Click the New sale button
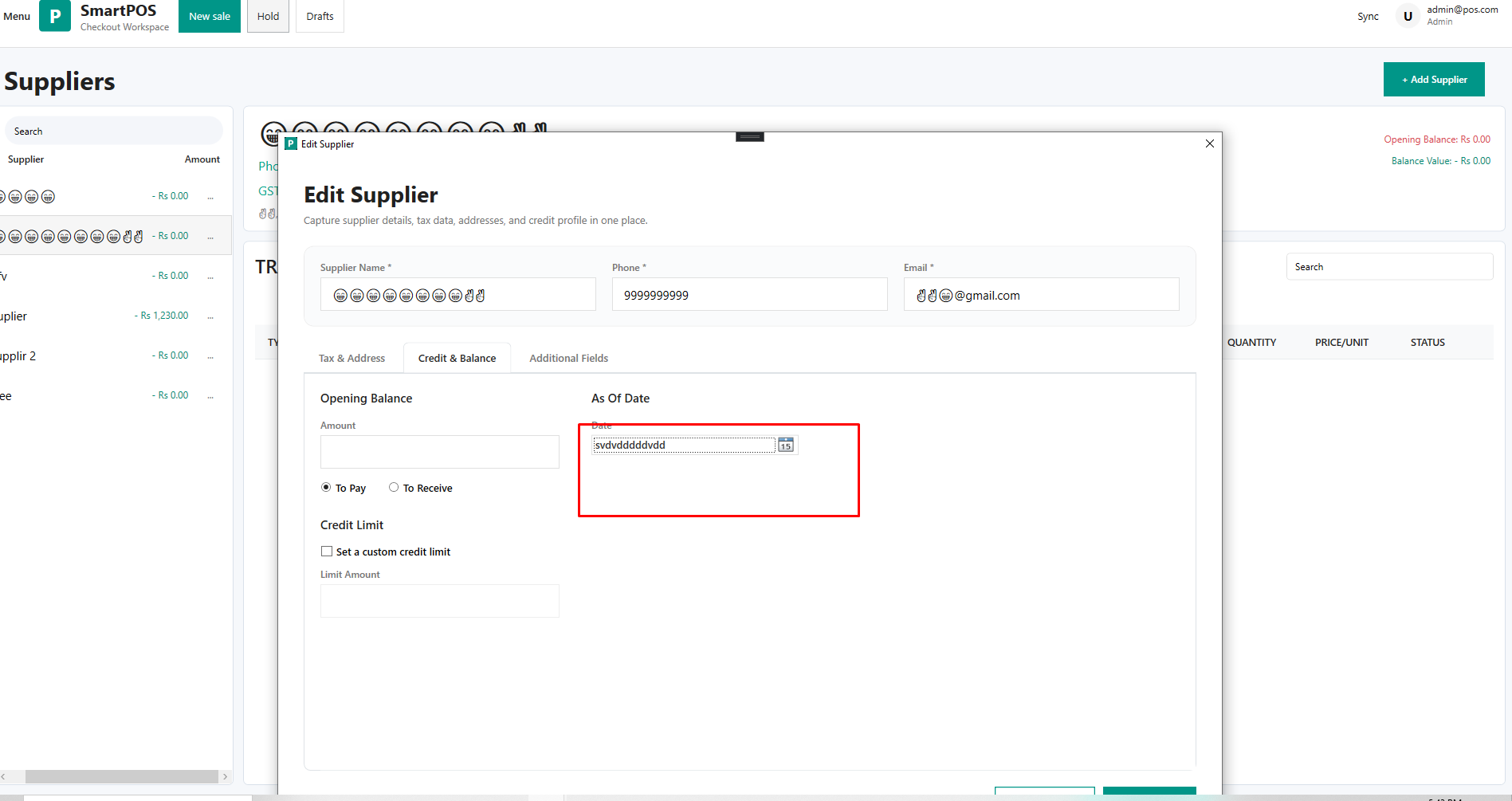Image resolution: width=1512 pixels, height=801 pixels. (209, 16)
